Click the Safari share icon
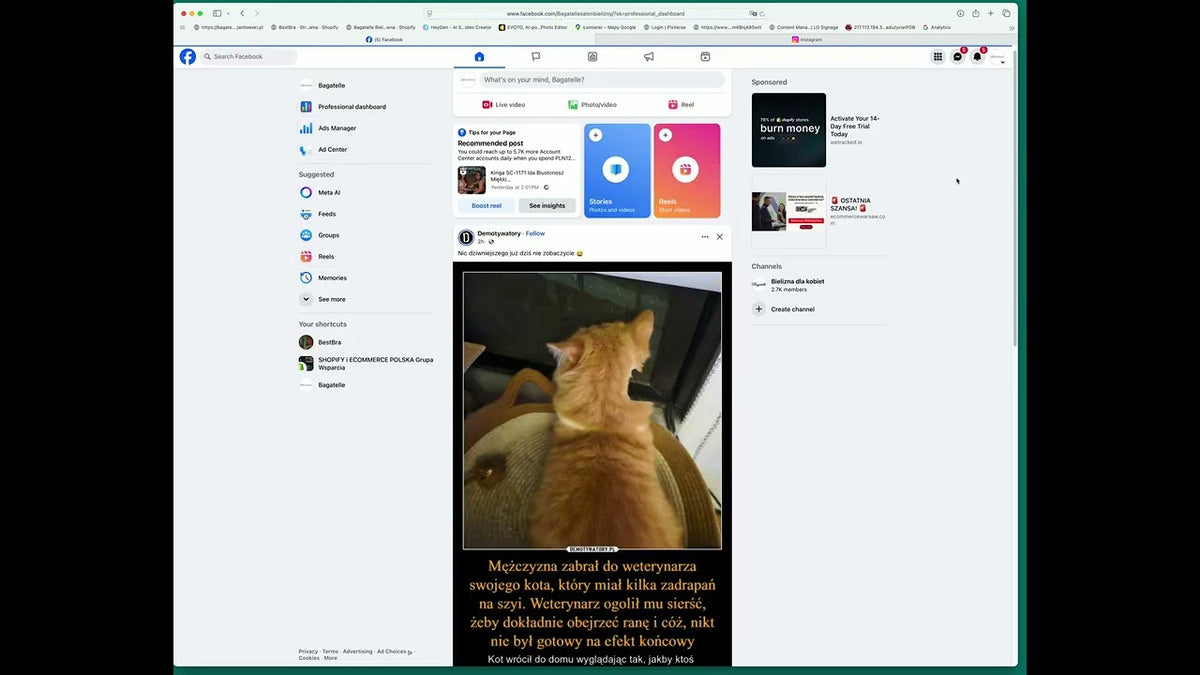 click(975, 14)
